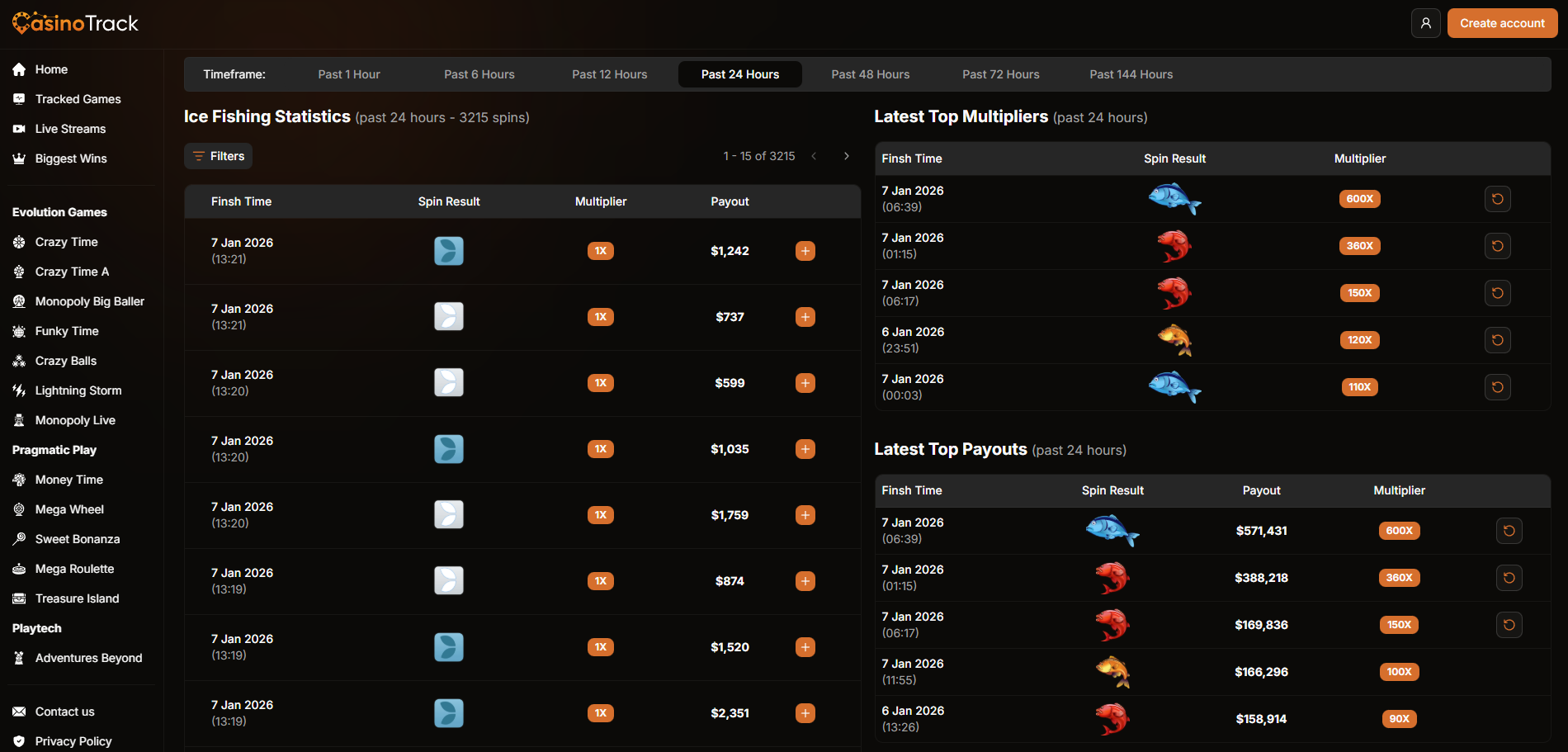The height and width of the screenshot is (752, 1568).
Task: Select Past 24 Hours timeframe
Action: (x=740, y=74)
